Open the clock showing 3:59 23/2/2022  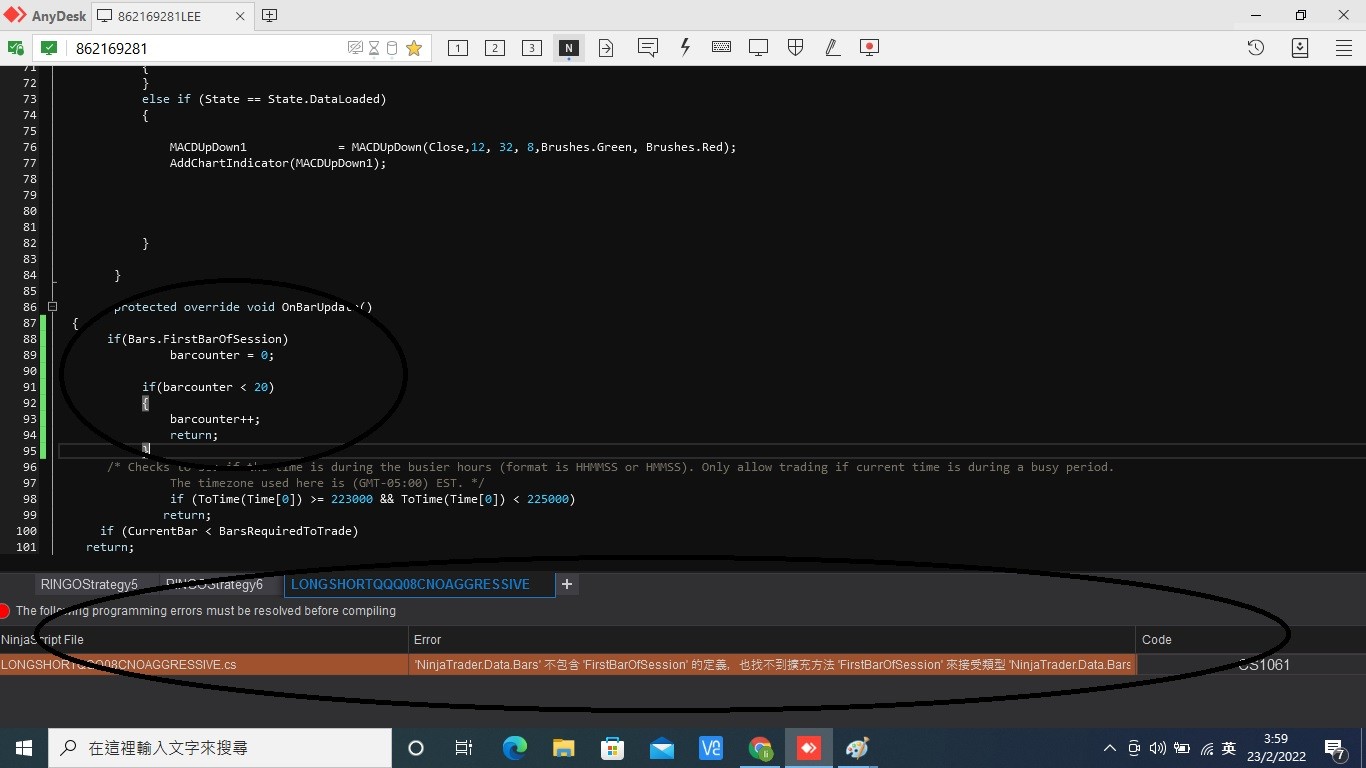[x=1275, y=748]
